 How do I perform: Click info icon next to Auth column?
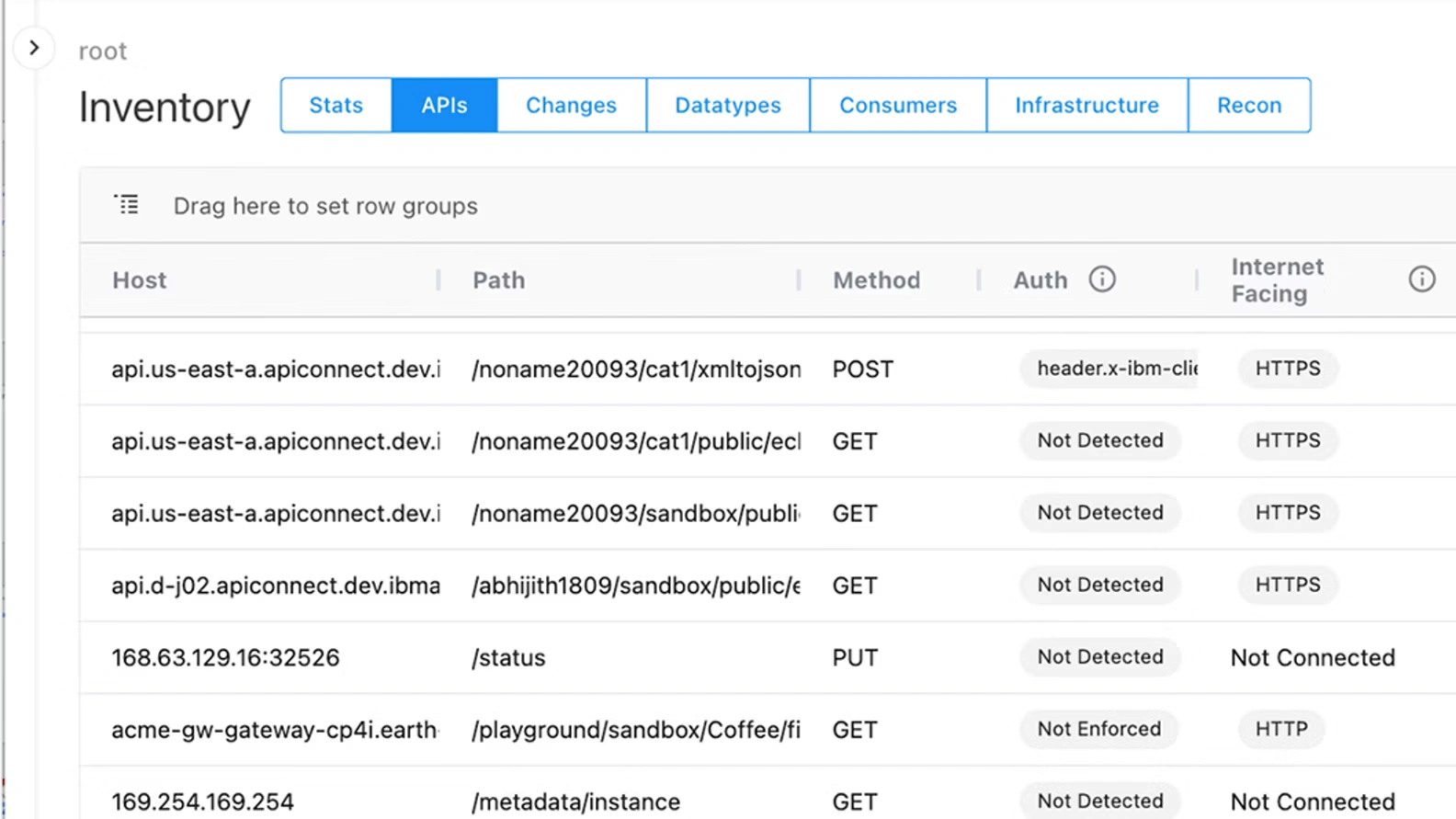tap(1102, 279)
